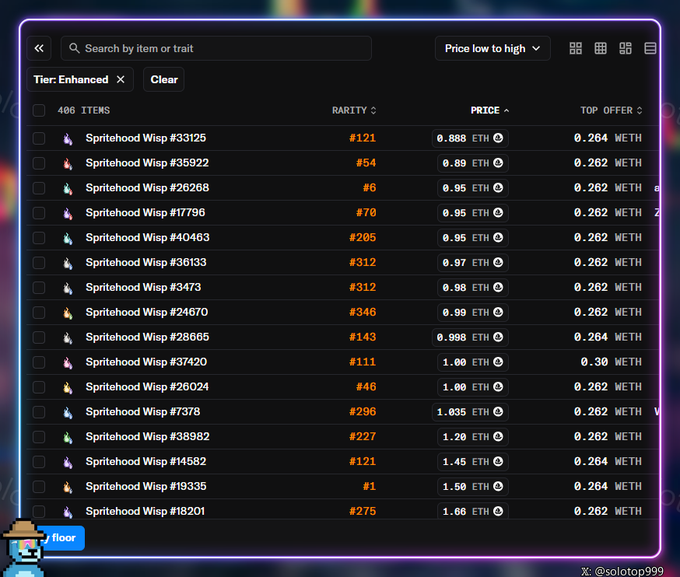
Task: Click the 0.264 WETH offer for Wisp #33125
Action: tap(608, 138)
